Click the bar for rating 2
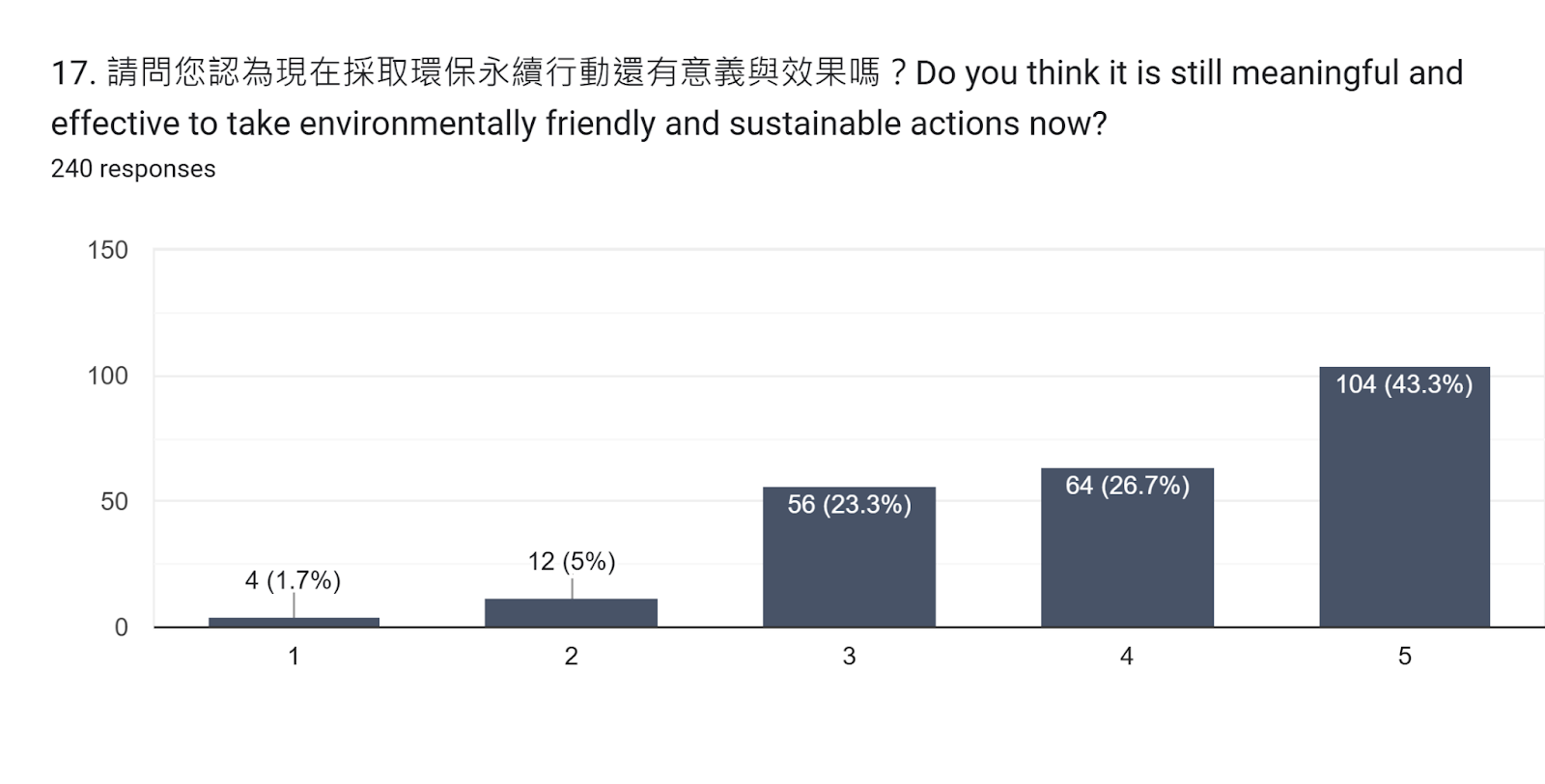The height and width of the screenshot is (784, 1545). click(x=571, y=613)
